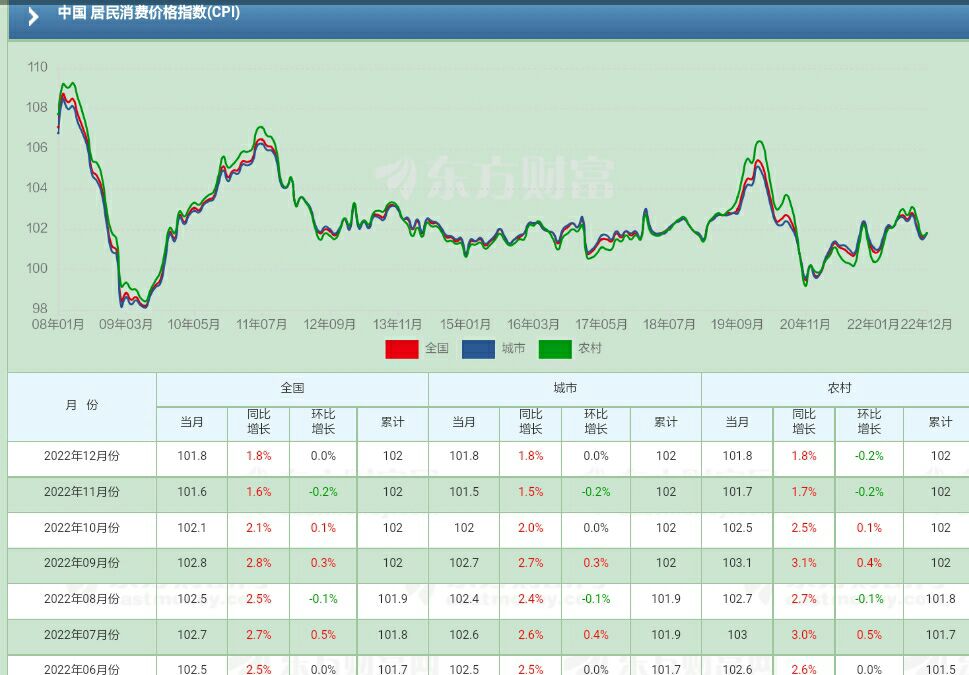Click the 101.8 value for 2022年12月份 全国
The image size is (969, 675).
(x=191, y=457)
